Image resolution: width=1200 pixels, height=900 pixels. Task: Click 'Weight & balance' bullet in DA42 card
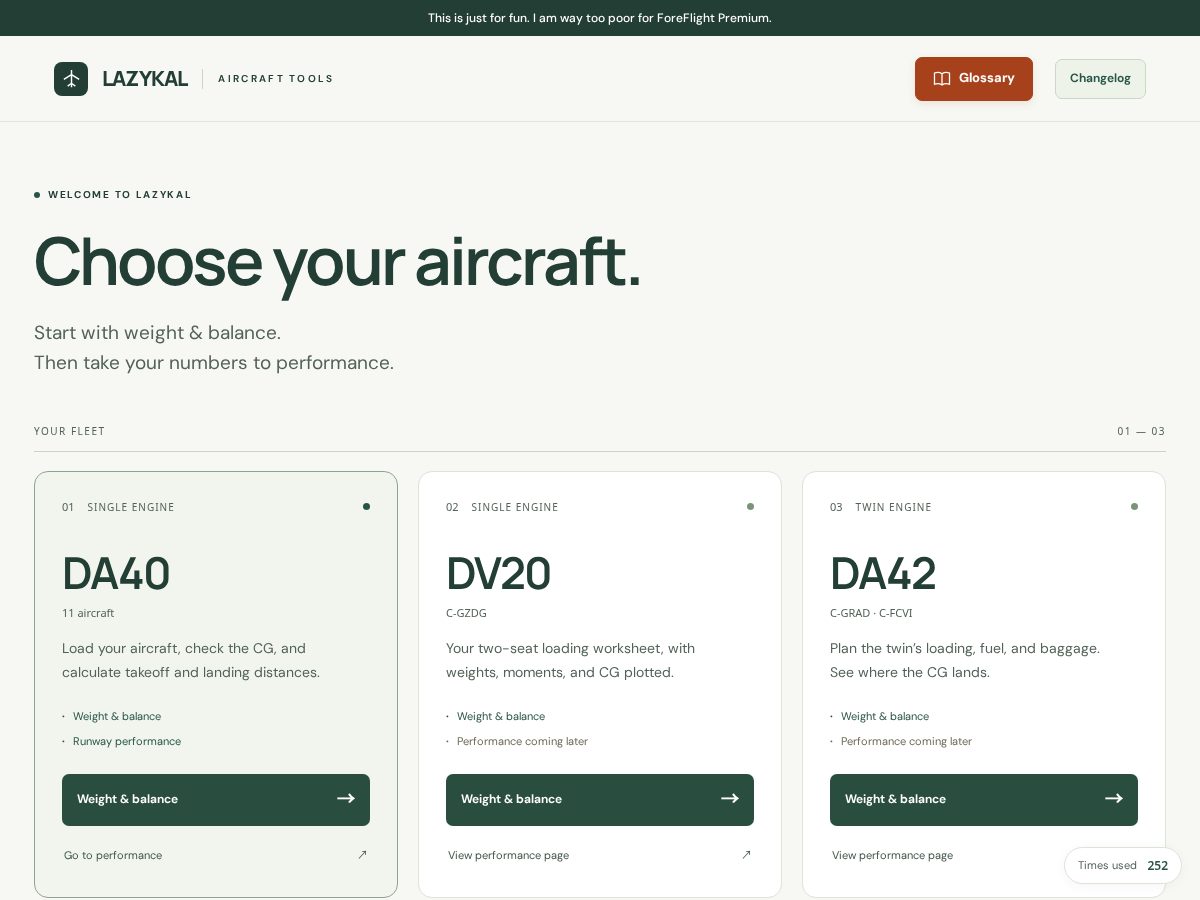[x=885, y=717]
